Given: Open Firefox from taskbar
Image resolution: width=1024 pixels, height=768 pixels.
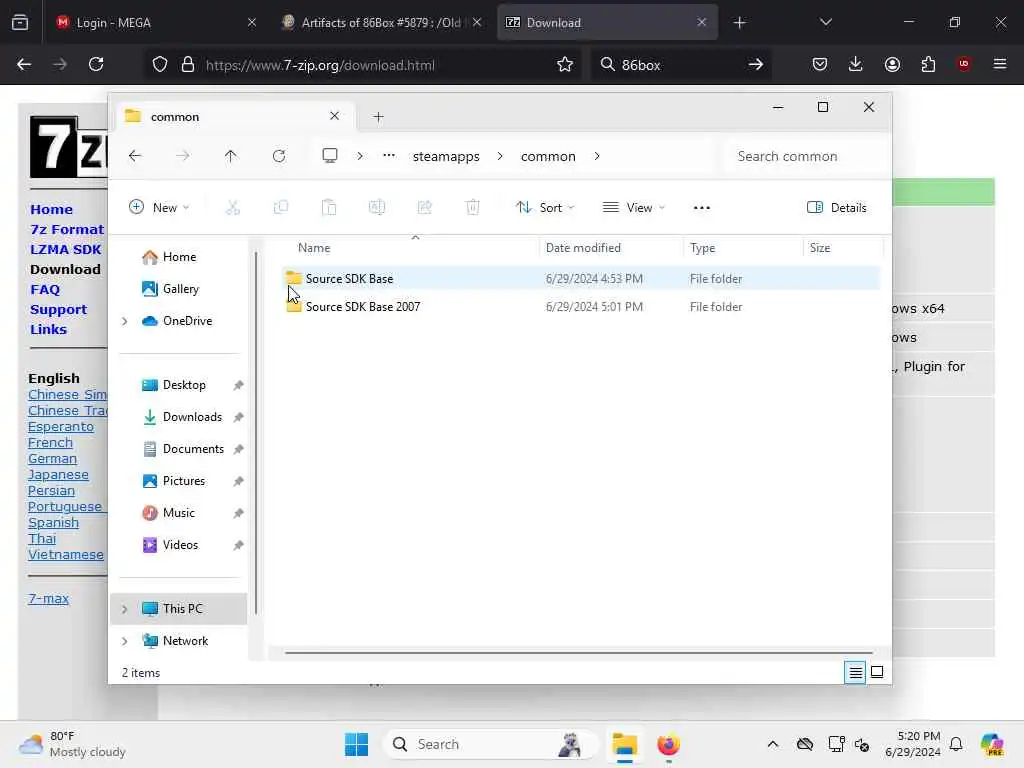Looking at the screenshot, I should click(x=668, y=744).
